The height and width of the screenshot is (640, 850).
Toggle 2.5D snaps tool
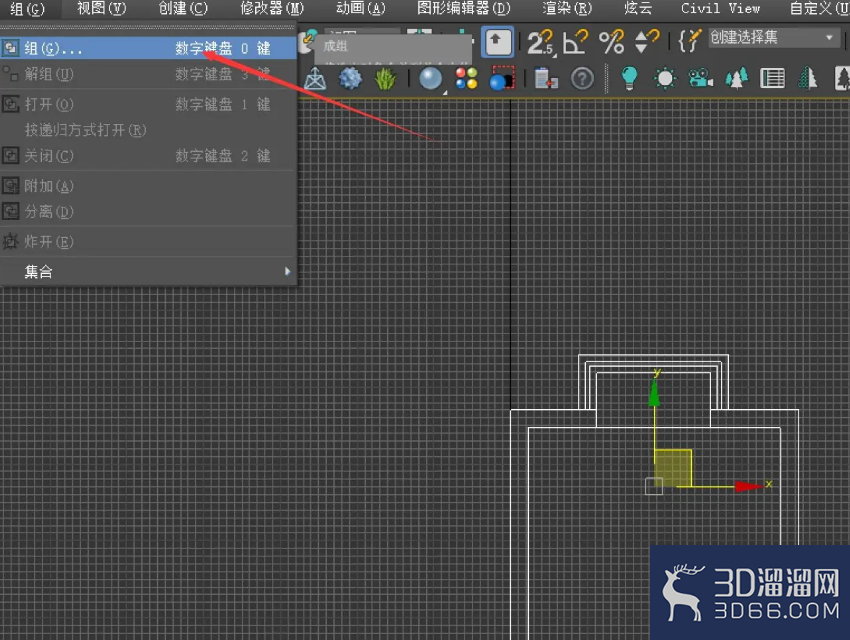(x=540, y=42)
